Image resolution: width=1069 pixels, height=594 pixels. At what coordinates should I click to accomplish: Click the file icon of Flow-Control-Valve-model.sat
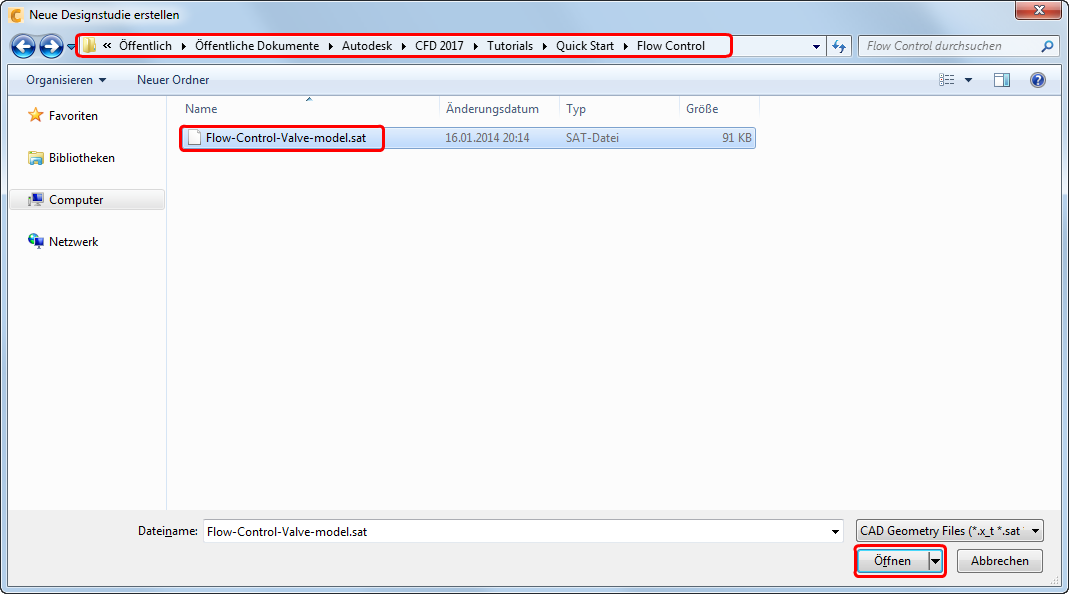(x=194, y=138)
